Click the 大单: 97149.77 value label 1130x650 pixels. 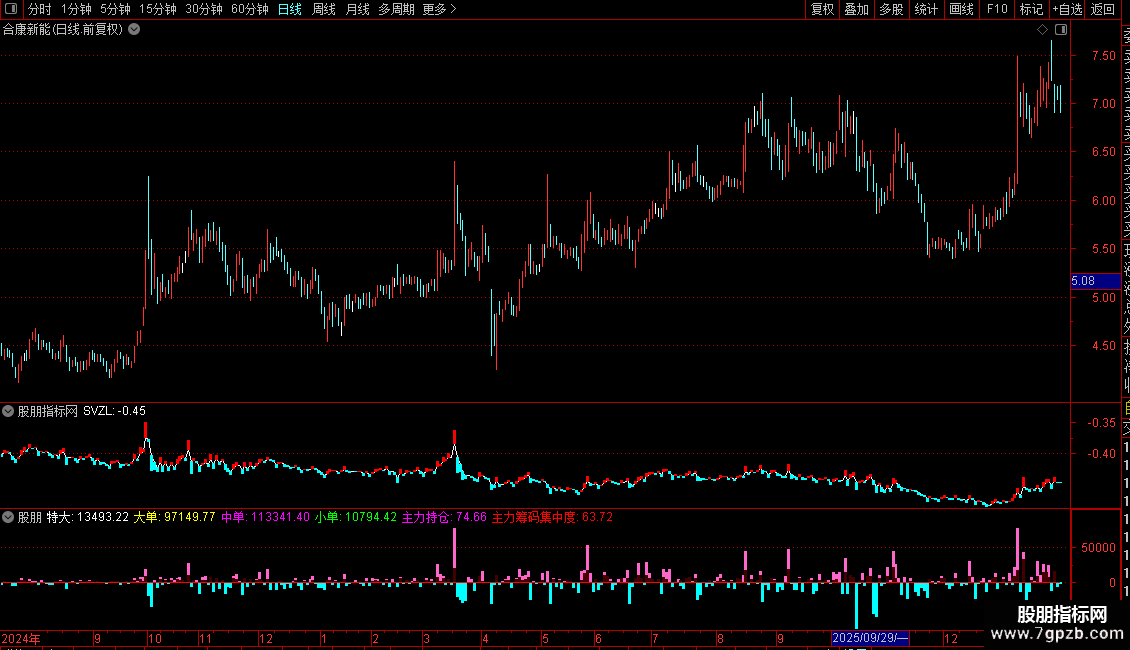pyautogui.click(x=174, y=517)
